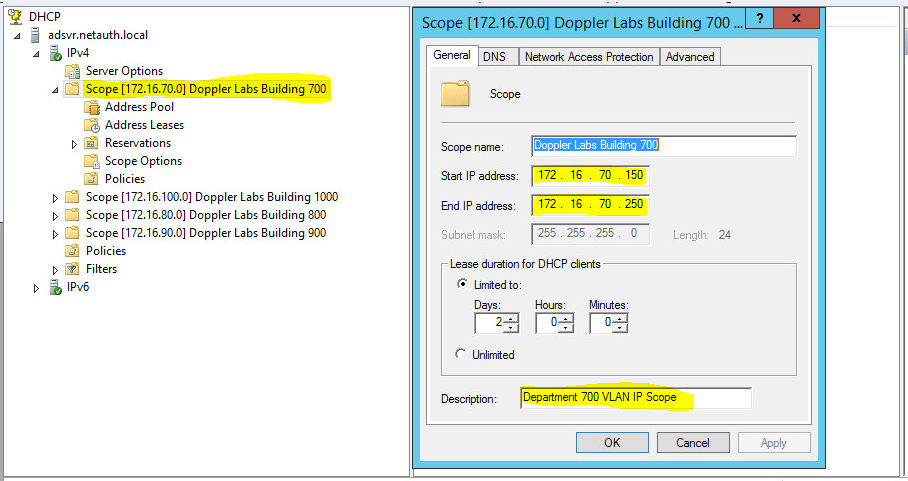
Task: Expand the Reservations node
Action: 74,144
